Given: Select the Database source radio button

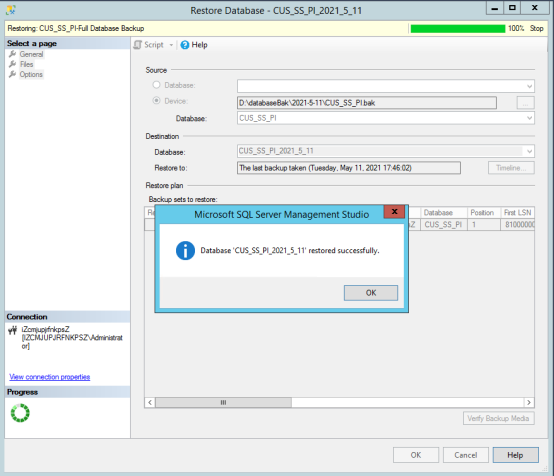Looking at the screenshot, I should (x=156, y=85).
